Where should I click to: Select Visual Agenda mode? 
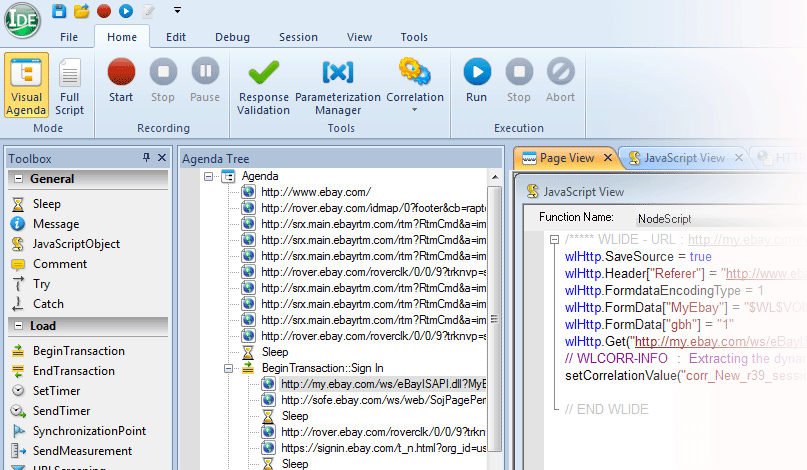(x=26, y=84)
